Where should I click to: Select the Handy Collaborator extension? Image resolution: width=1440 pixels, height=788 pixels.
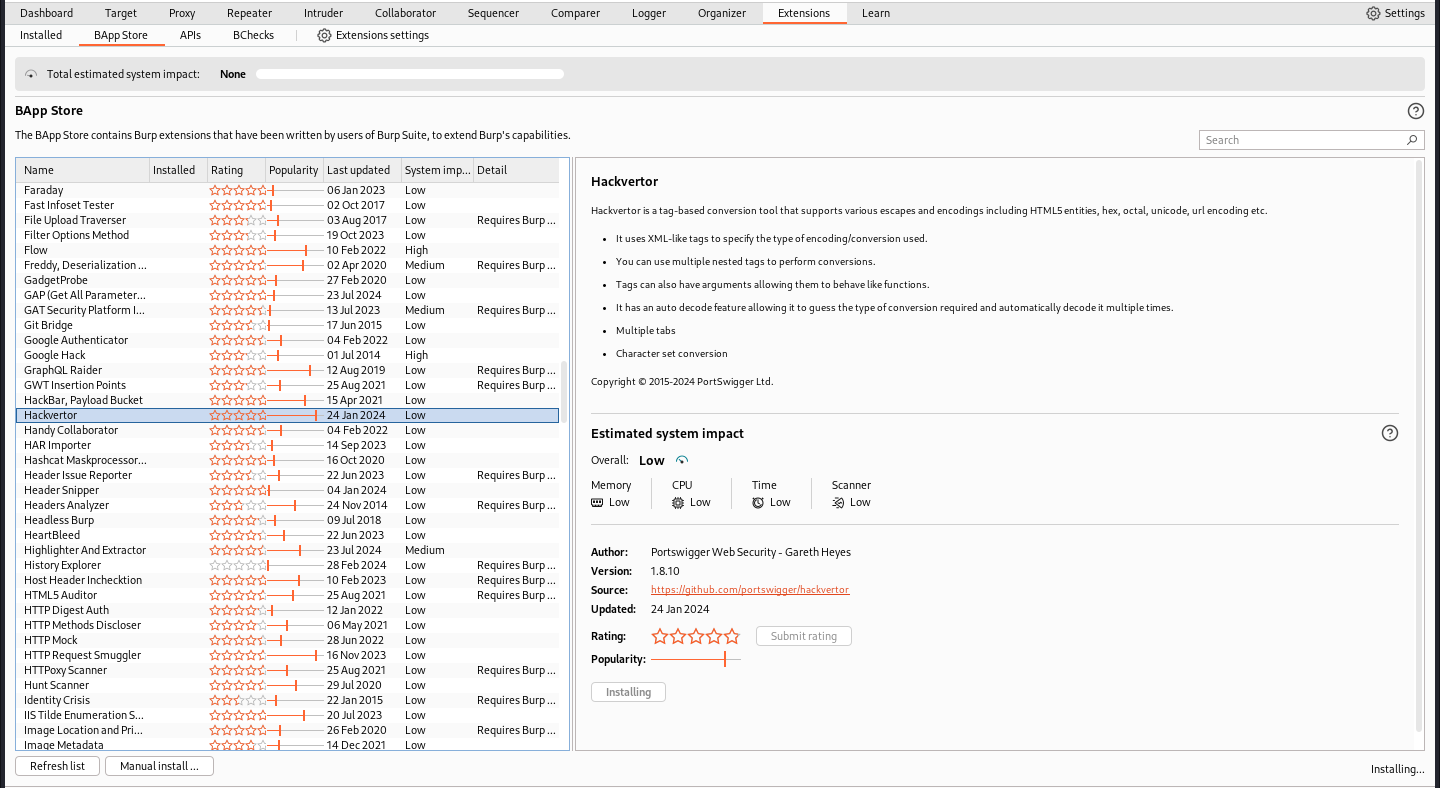click(288, 430)
